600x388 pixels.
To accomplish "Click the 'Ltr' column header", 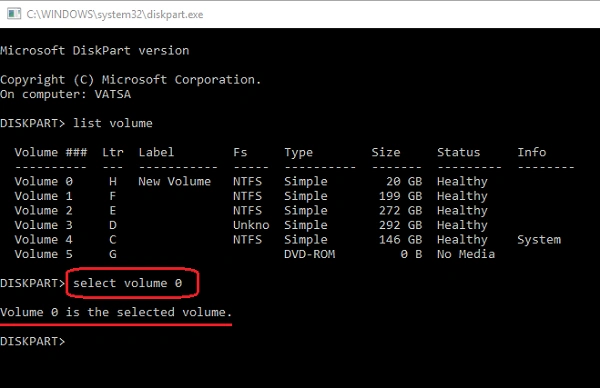I will coord(113,152).
